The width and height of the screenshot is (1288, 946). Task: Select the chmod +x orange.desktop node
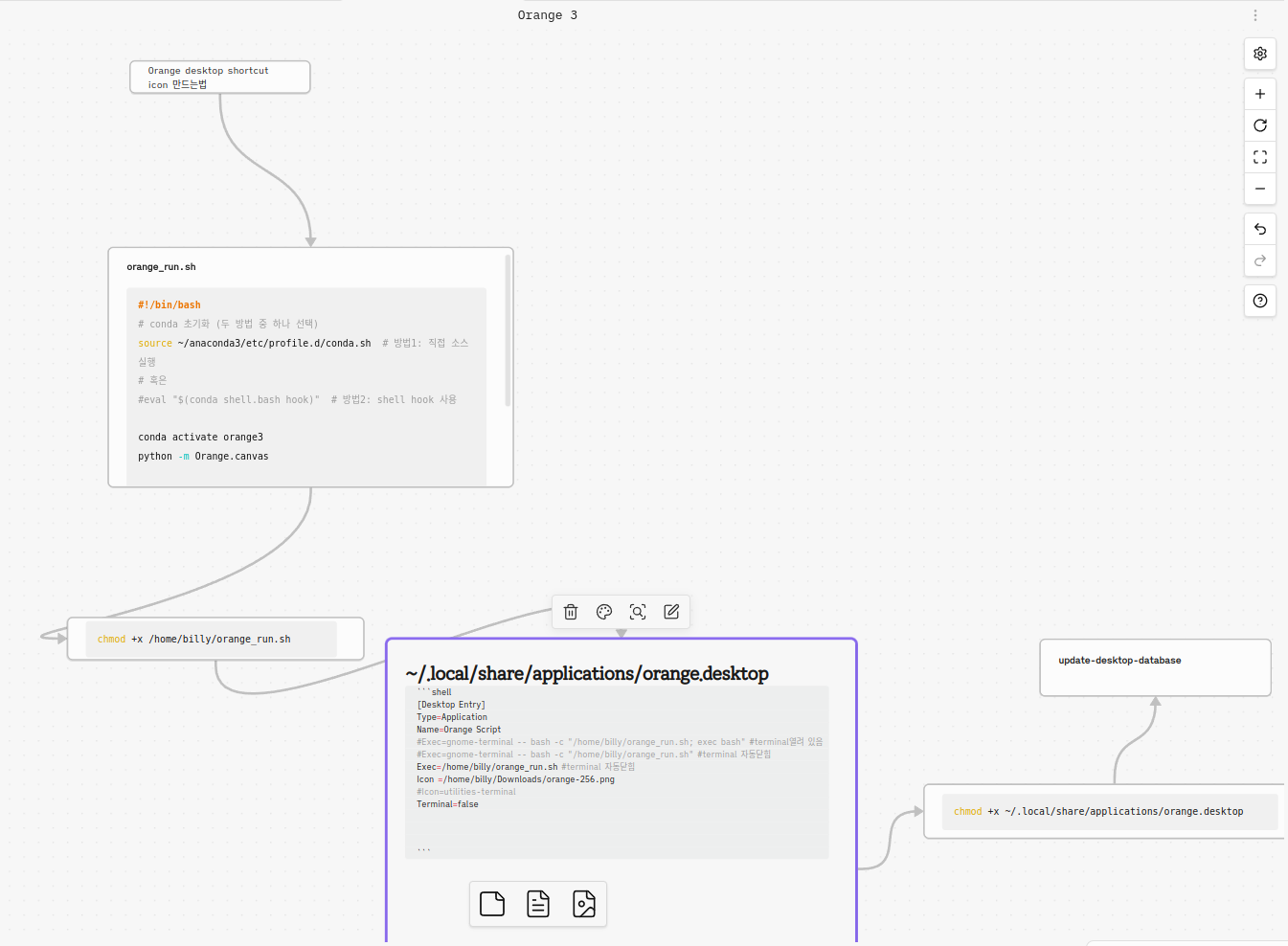point(1103,811)
